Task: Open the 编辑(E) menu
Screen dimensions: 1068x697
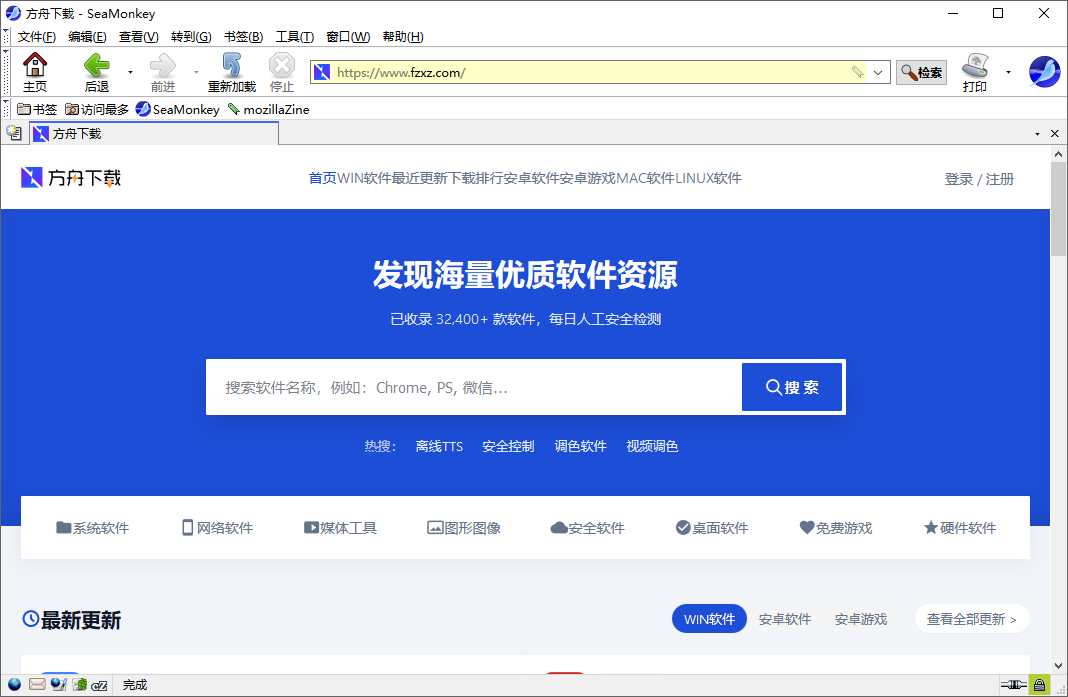Action: [x=87, y=37]
